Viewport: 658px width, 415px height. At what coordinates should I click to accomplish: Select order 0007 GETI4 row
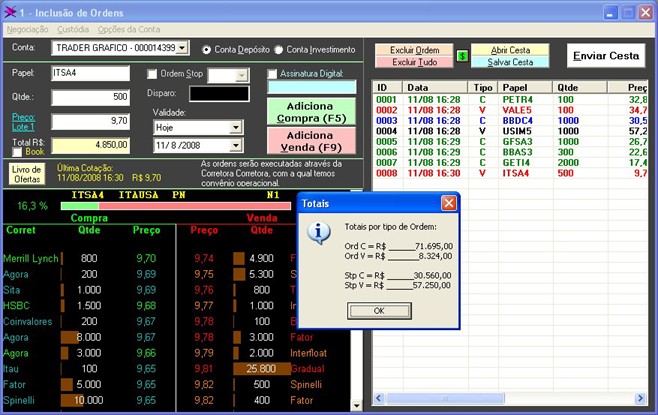pos(511,163)
